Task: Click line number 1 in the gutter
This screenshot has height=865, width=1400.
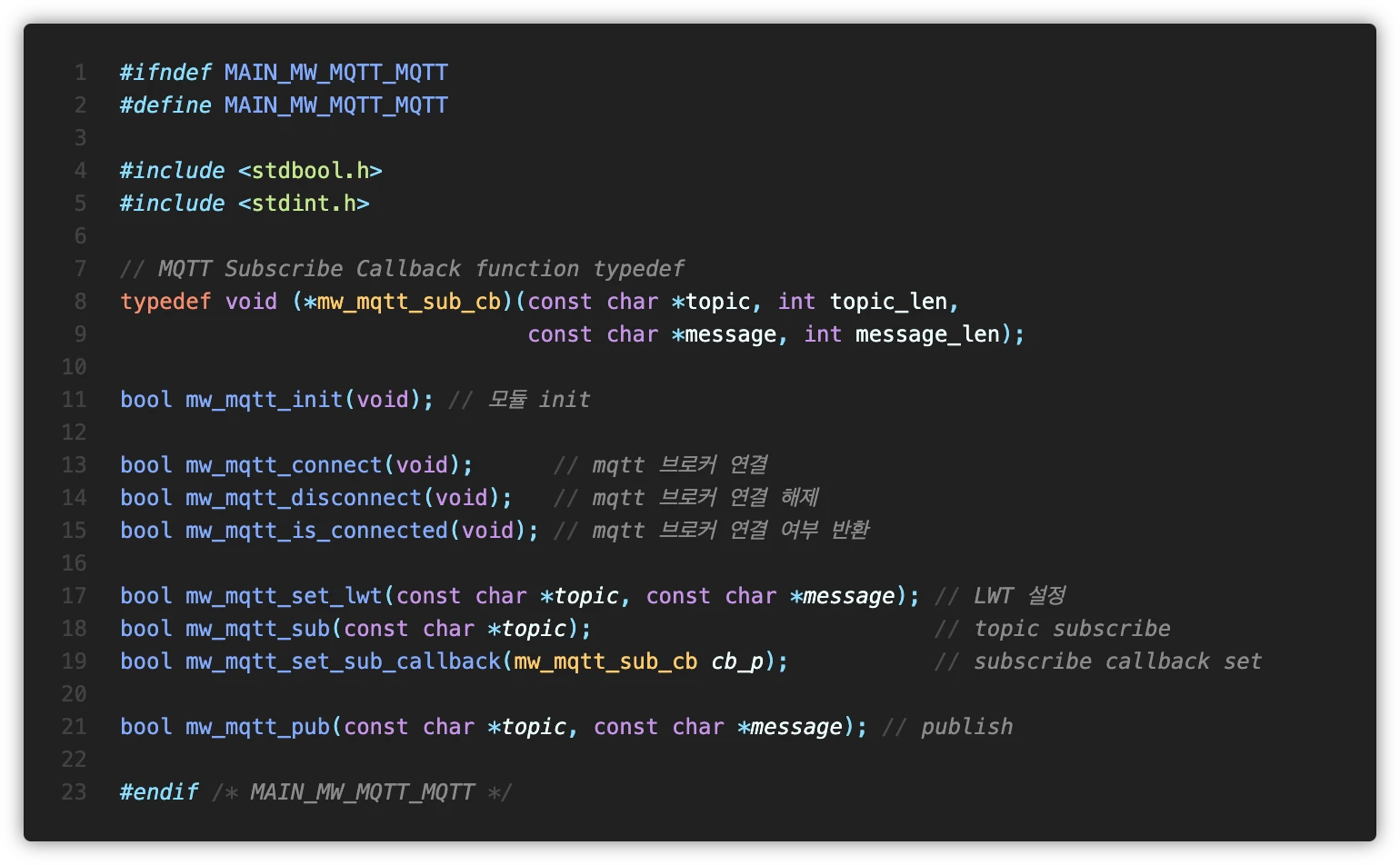Action: [x=79, y=72]
